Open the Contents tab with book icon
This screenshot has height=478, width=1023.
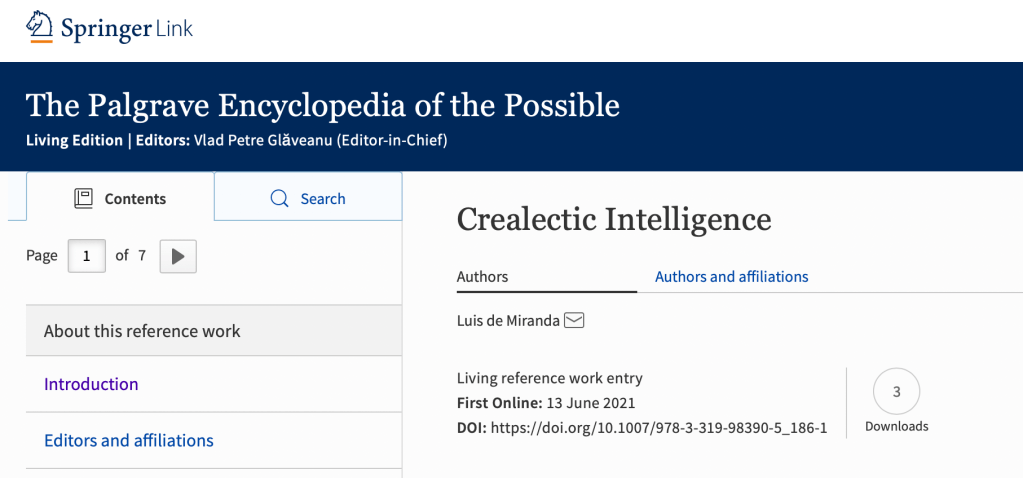point(120,198)
